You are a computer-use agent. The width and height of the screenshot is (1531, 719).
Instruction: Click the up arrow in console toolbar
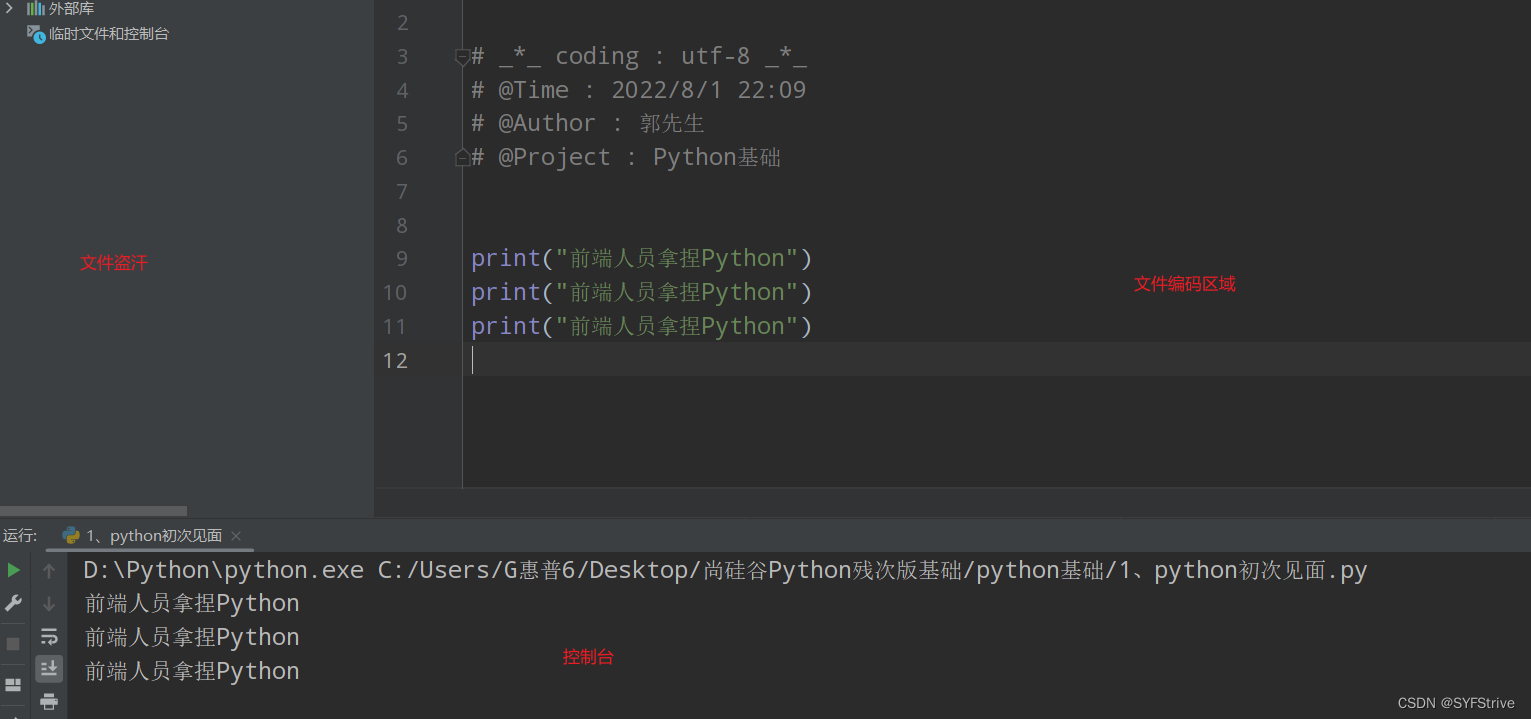[49, 571]
